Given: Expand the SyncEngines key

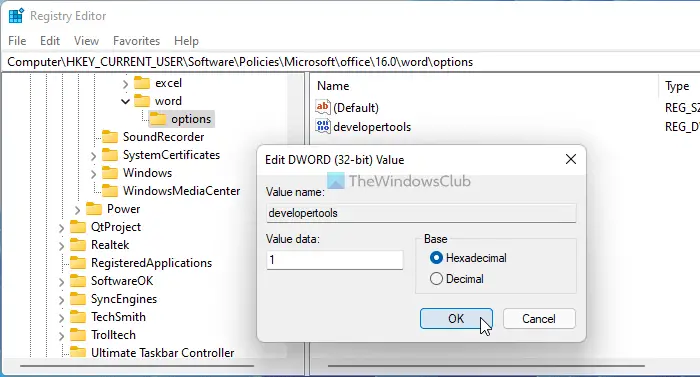Looking at the screenshot, I should [x=61, y=300].
